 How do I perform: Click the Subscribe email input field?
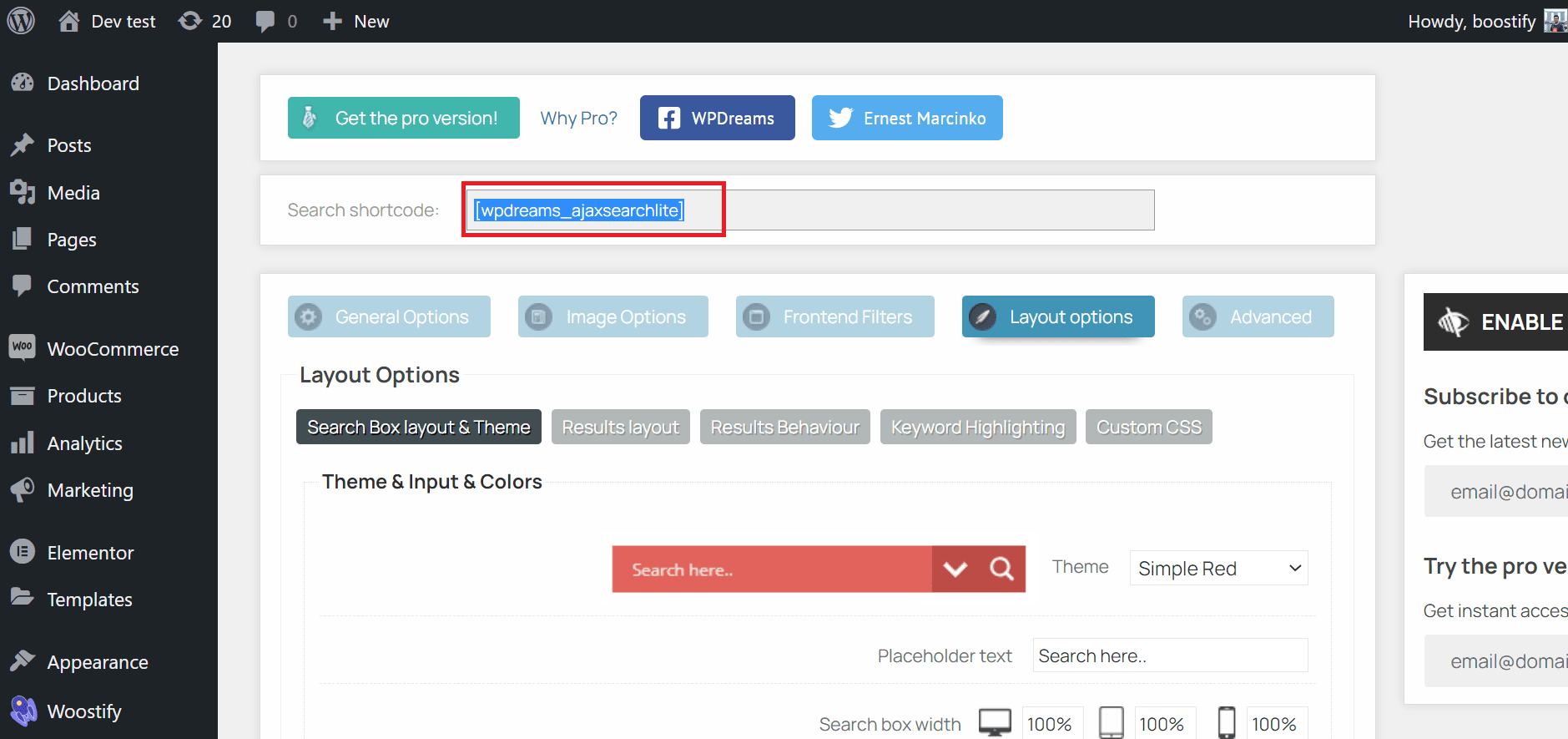click(1496, 491)
